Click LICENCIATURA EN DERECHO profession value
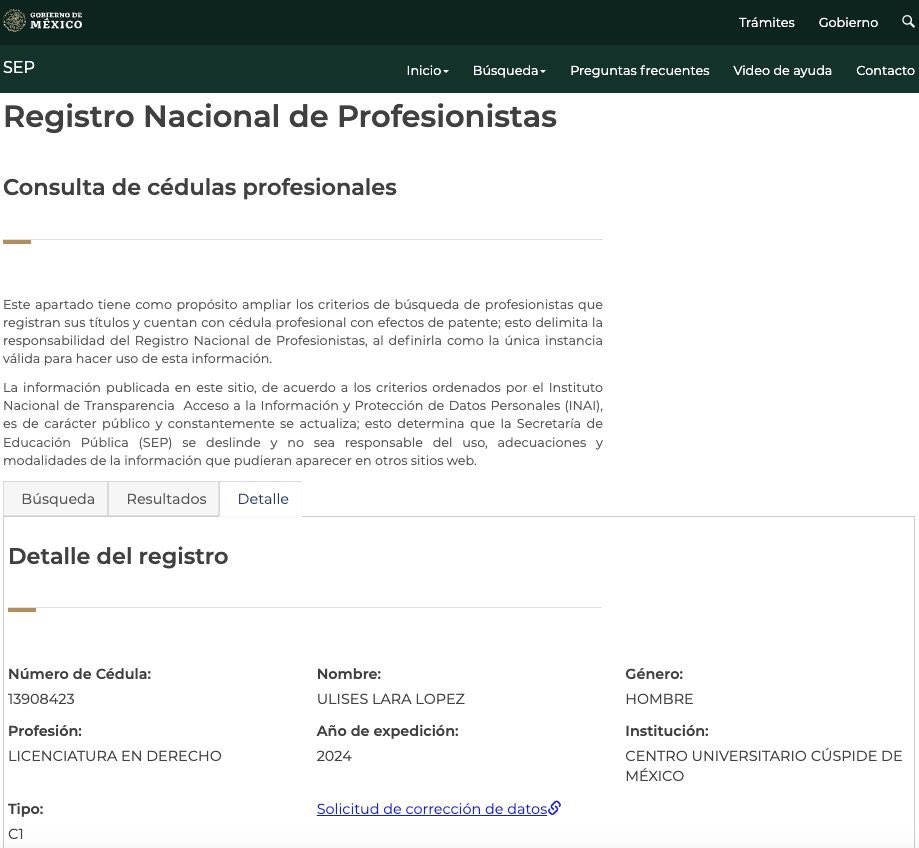This screenshot has height=848, width=919. (115, 756)
